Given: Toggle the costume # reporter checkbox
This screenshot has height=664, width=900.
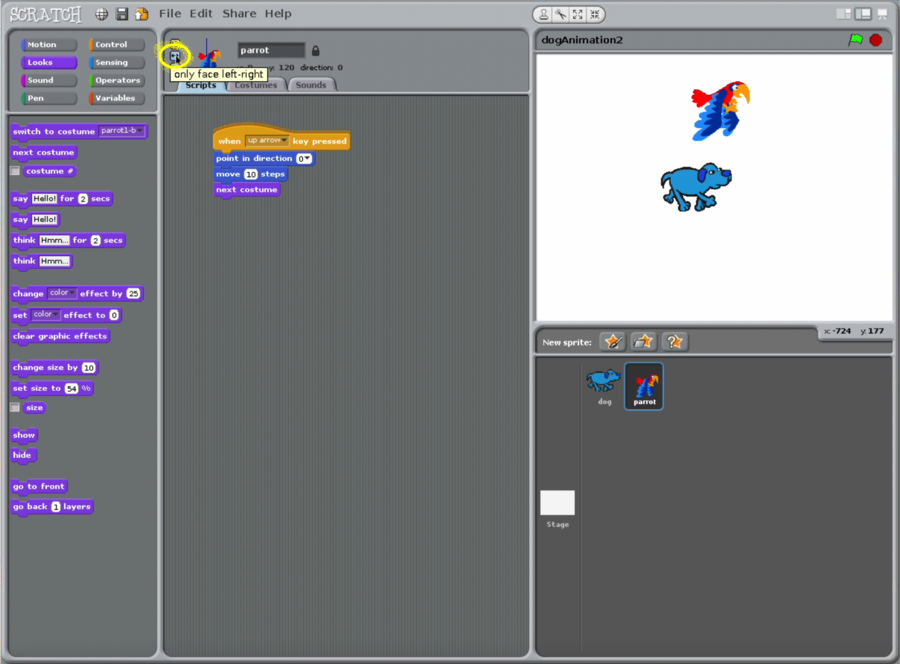Looking at the screenshot, I should (15, 171).
